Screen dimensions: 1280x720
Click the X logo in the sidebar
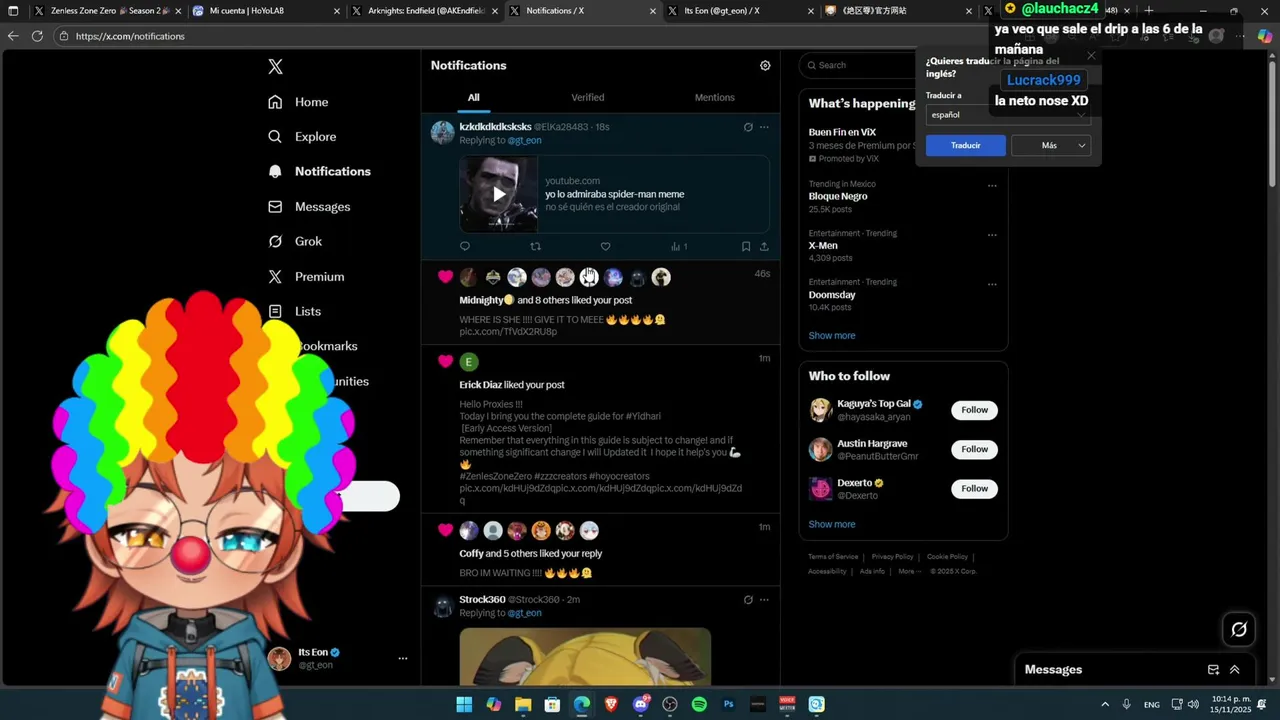[275, 67]
